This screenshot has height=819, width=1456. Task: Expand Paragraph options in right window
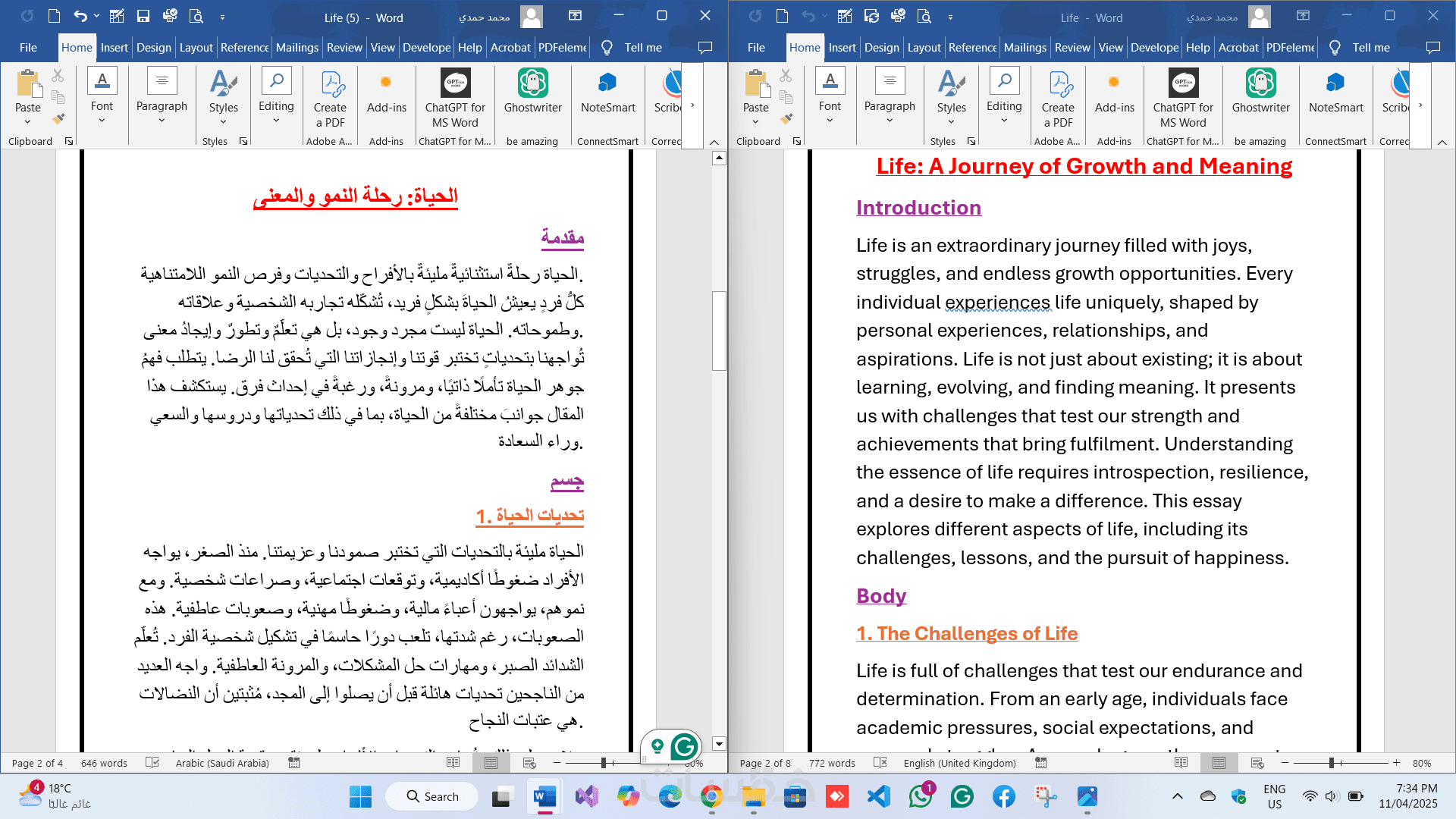[889, 120]
